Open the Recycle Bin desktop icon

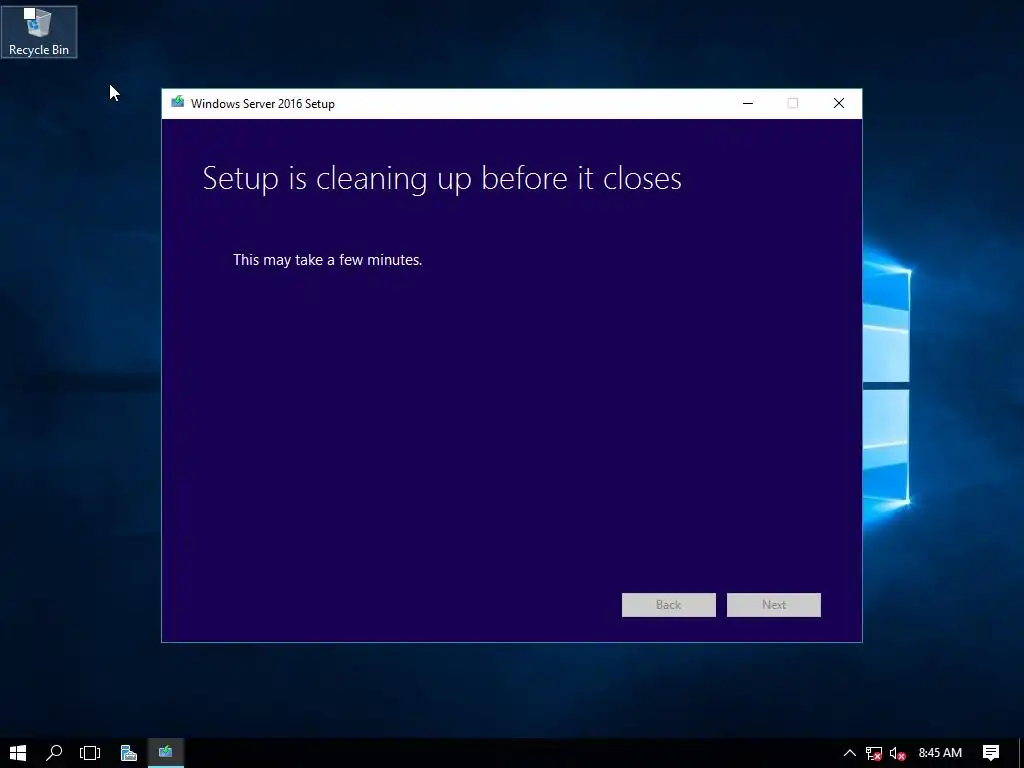click(39, 31)
